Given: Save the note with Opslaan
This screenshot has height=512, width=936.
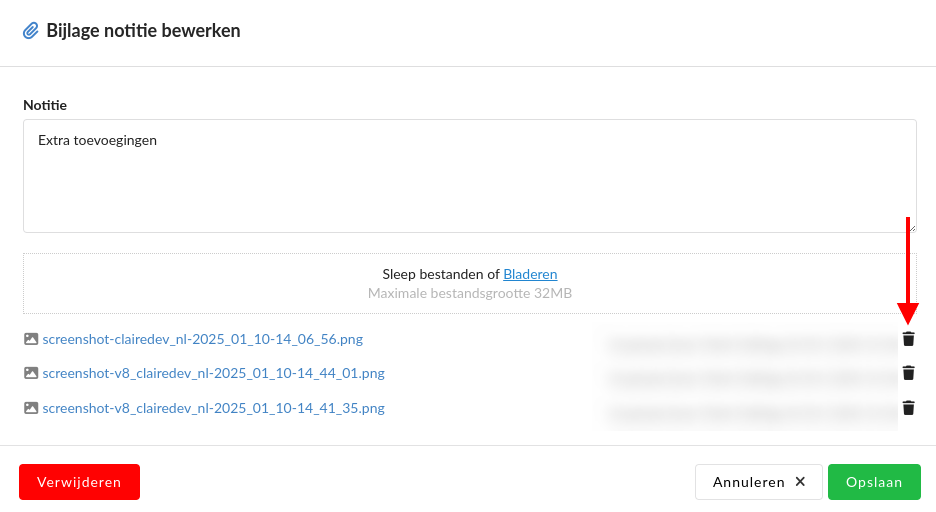Looking at the screenshot, I should point(874,482).
